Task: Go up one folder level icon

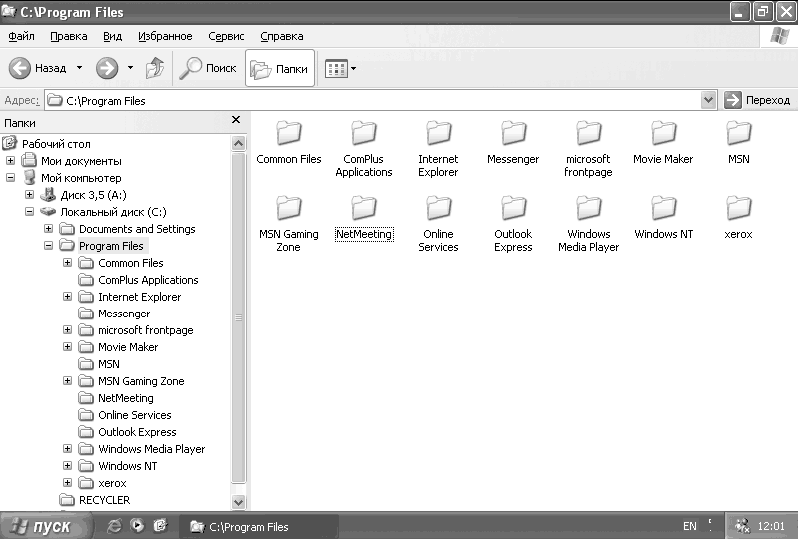Action: tap(155, 68)
